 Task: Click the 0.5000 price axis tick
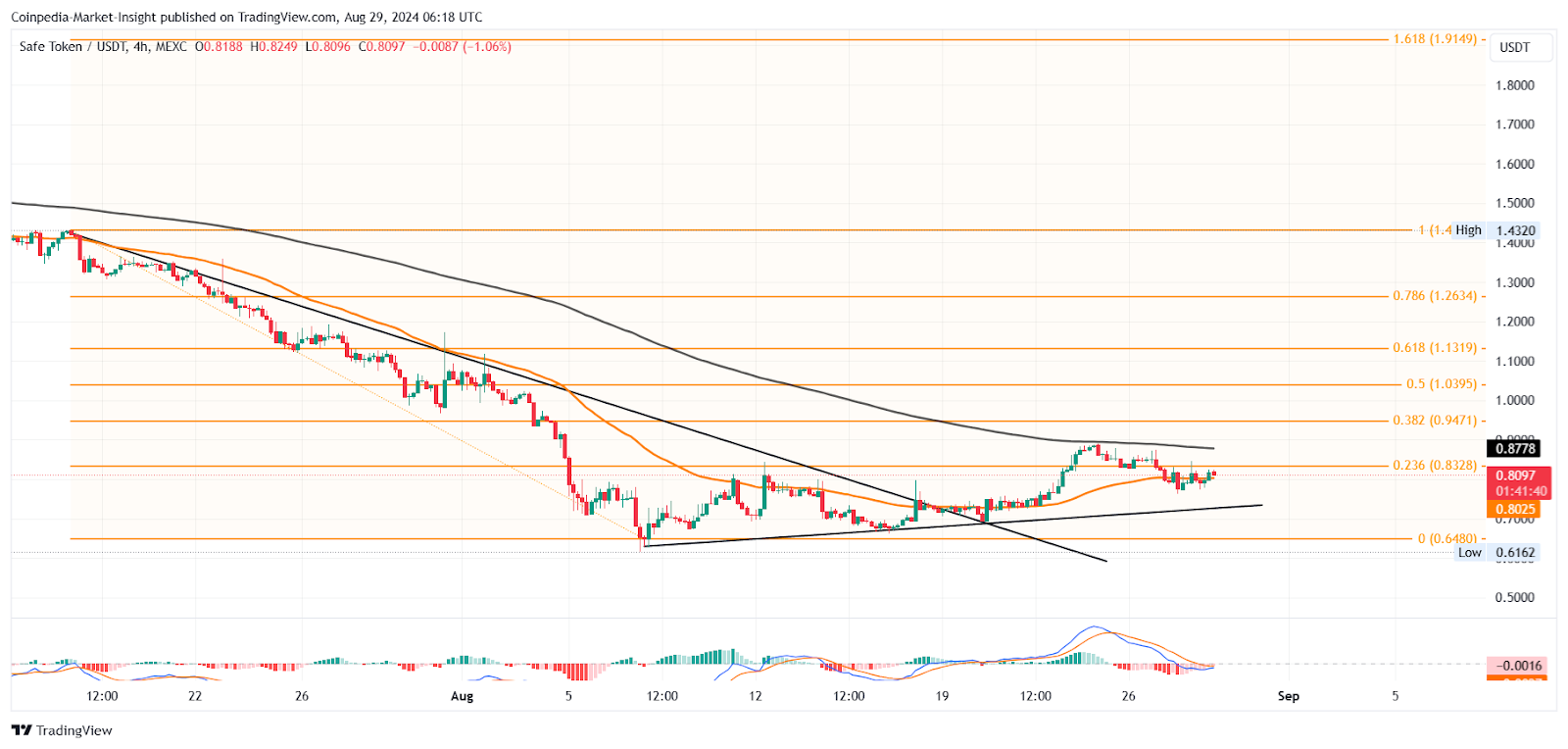tap(1515, 597)
